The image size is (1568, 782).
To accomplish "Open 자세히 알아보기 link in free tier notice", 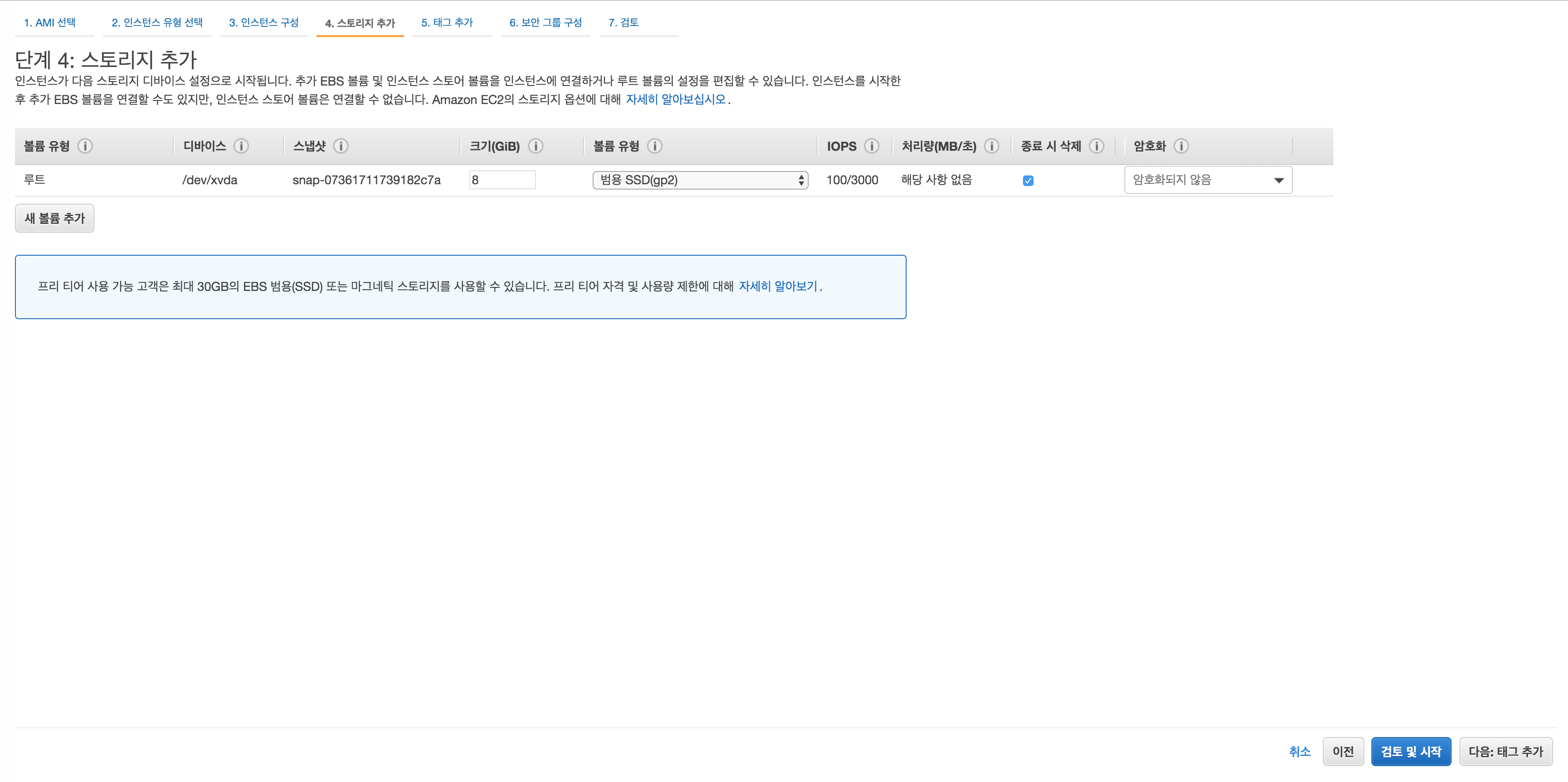I will 778,287.
